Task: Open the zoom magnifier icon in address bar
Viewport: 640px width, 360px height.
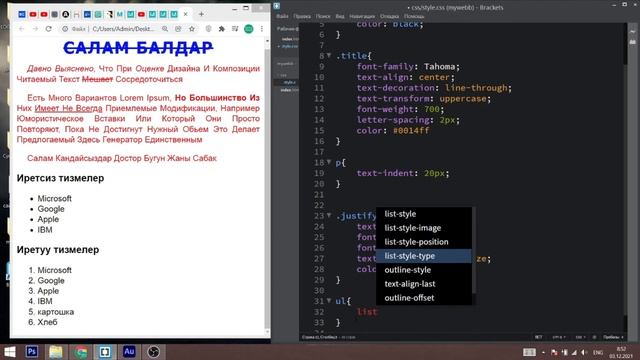Action: (x=165, y=29)
